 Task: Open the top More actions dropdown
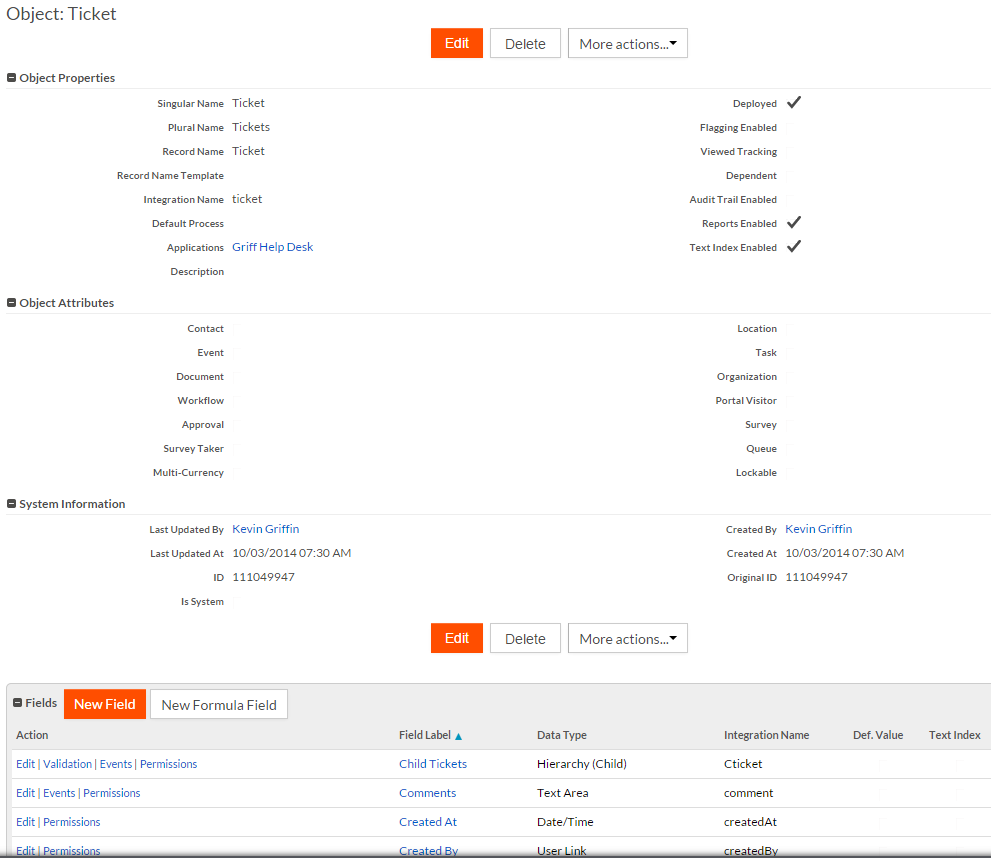click(x=627, y=43)
